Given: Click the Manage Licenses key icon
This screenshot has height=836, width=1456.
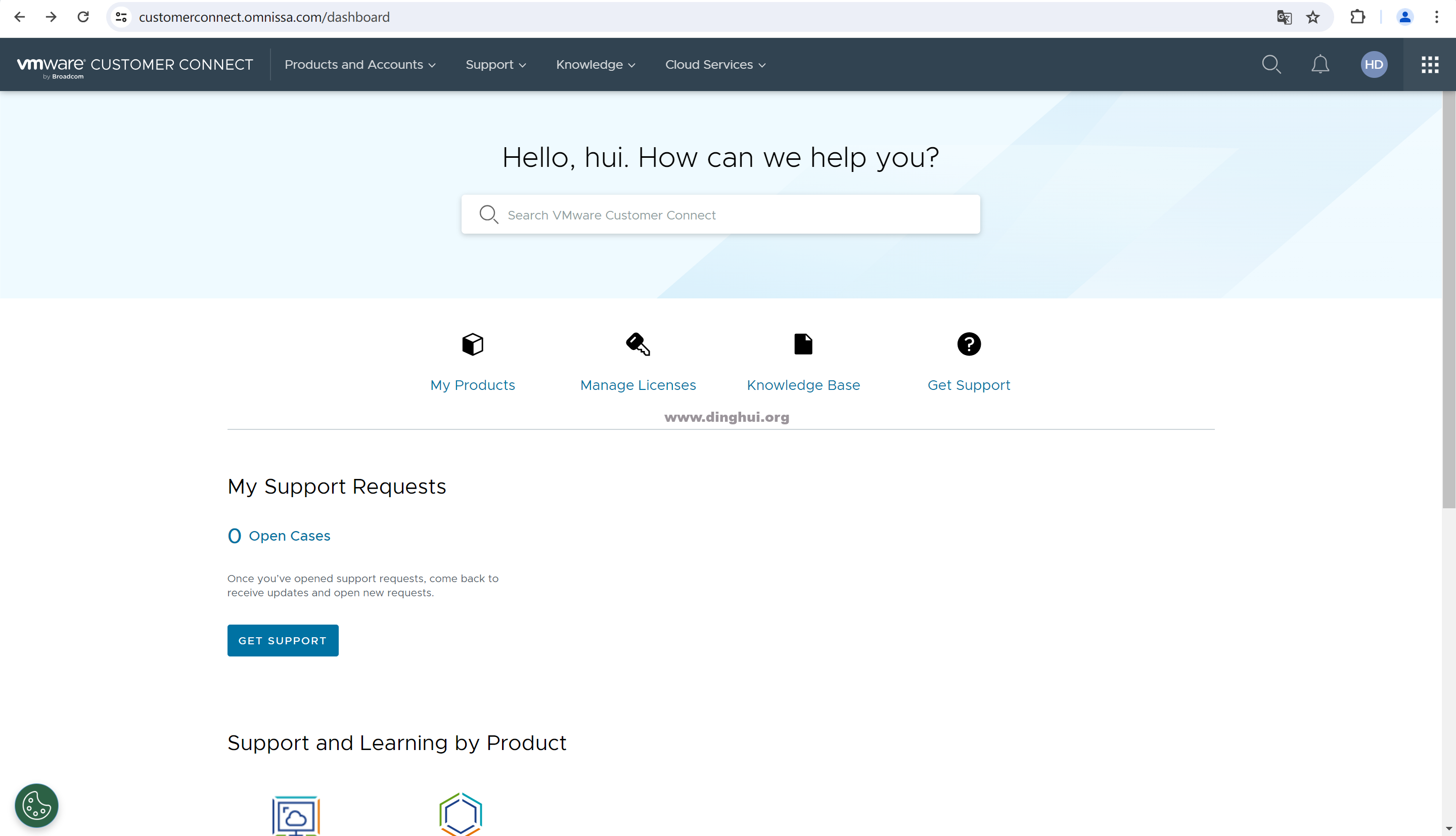Looking at the screenshot, I should tap(638, 344).
